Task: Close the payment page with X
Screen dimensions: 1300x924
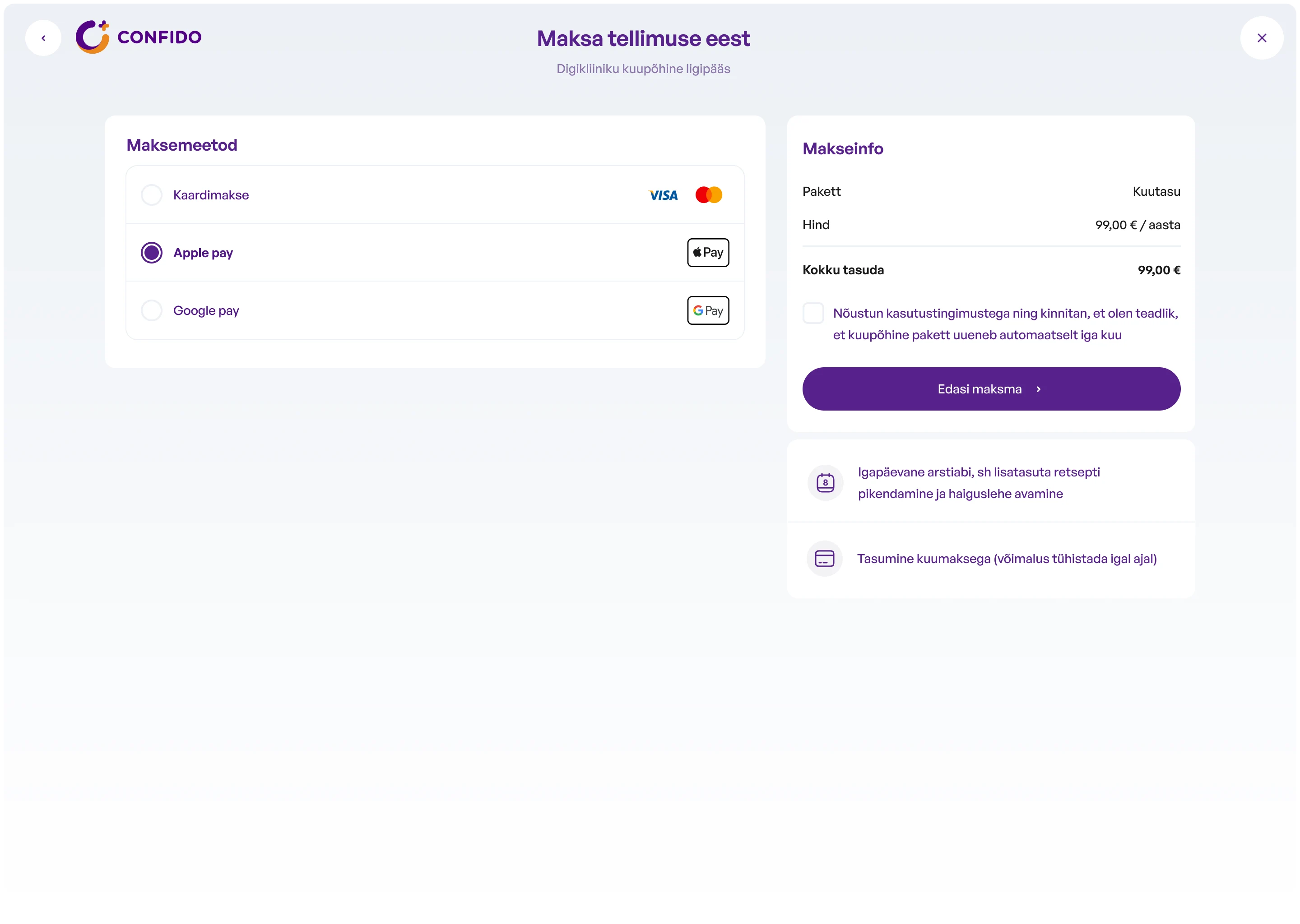Action: click(x=1261, y=38)
